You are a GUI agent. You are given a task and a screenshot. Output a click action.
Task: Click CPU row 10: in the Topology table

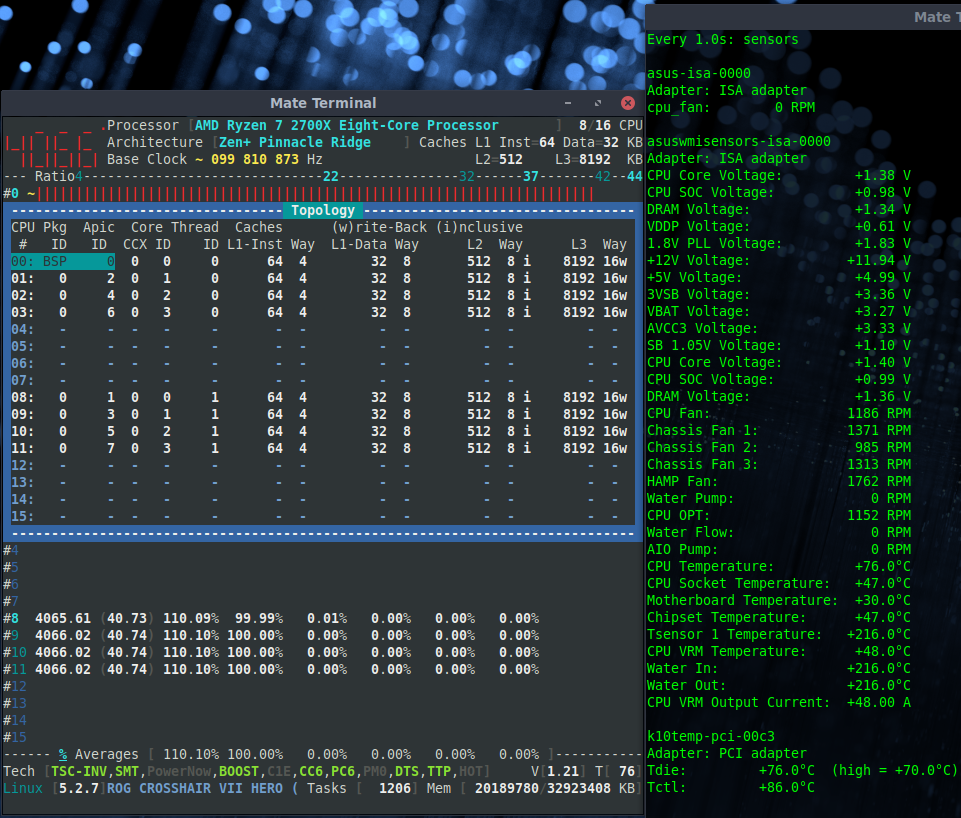click(x=319, y=431)
